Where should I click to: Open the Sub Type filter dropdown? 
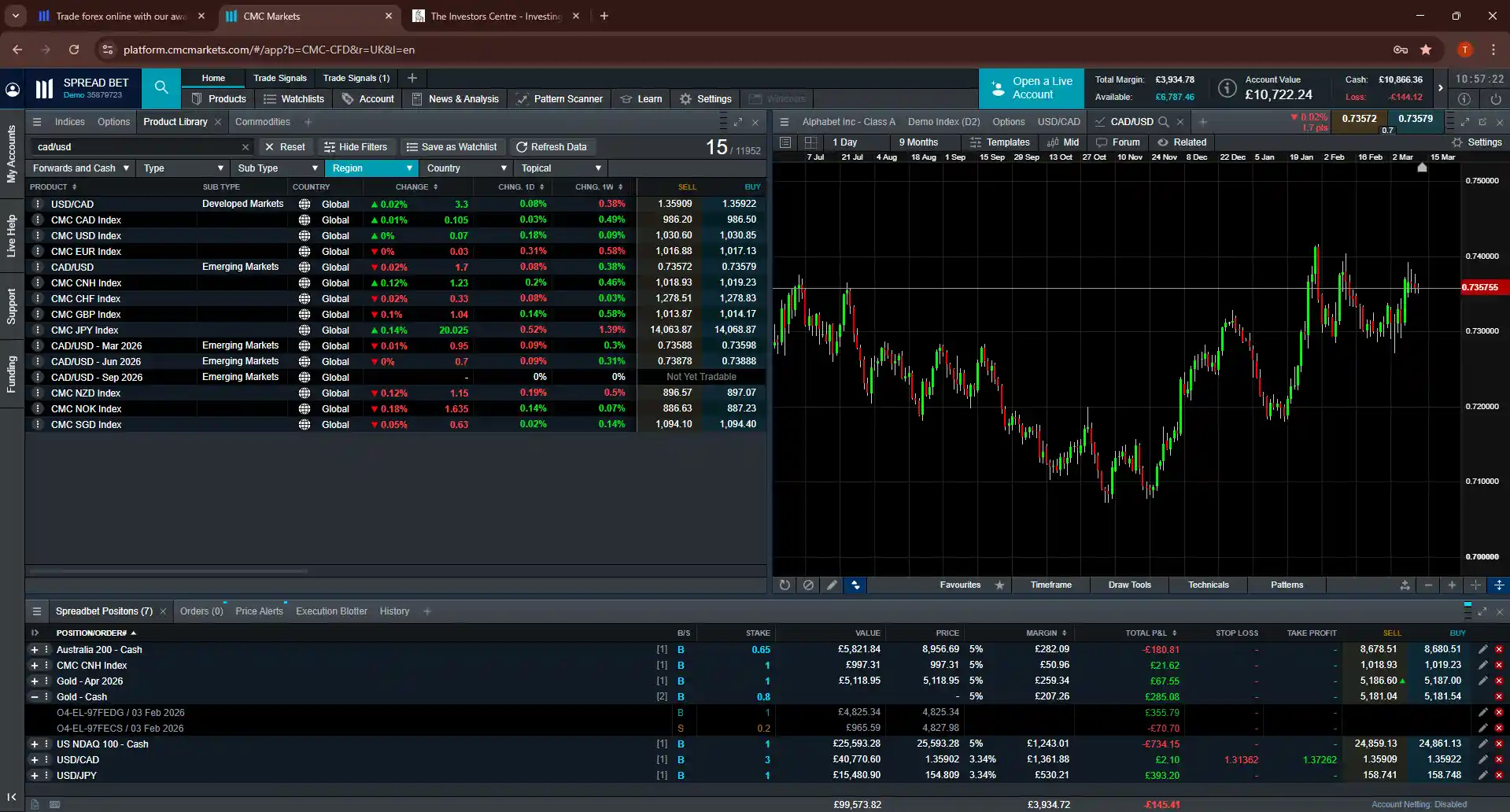coord(277,168)
